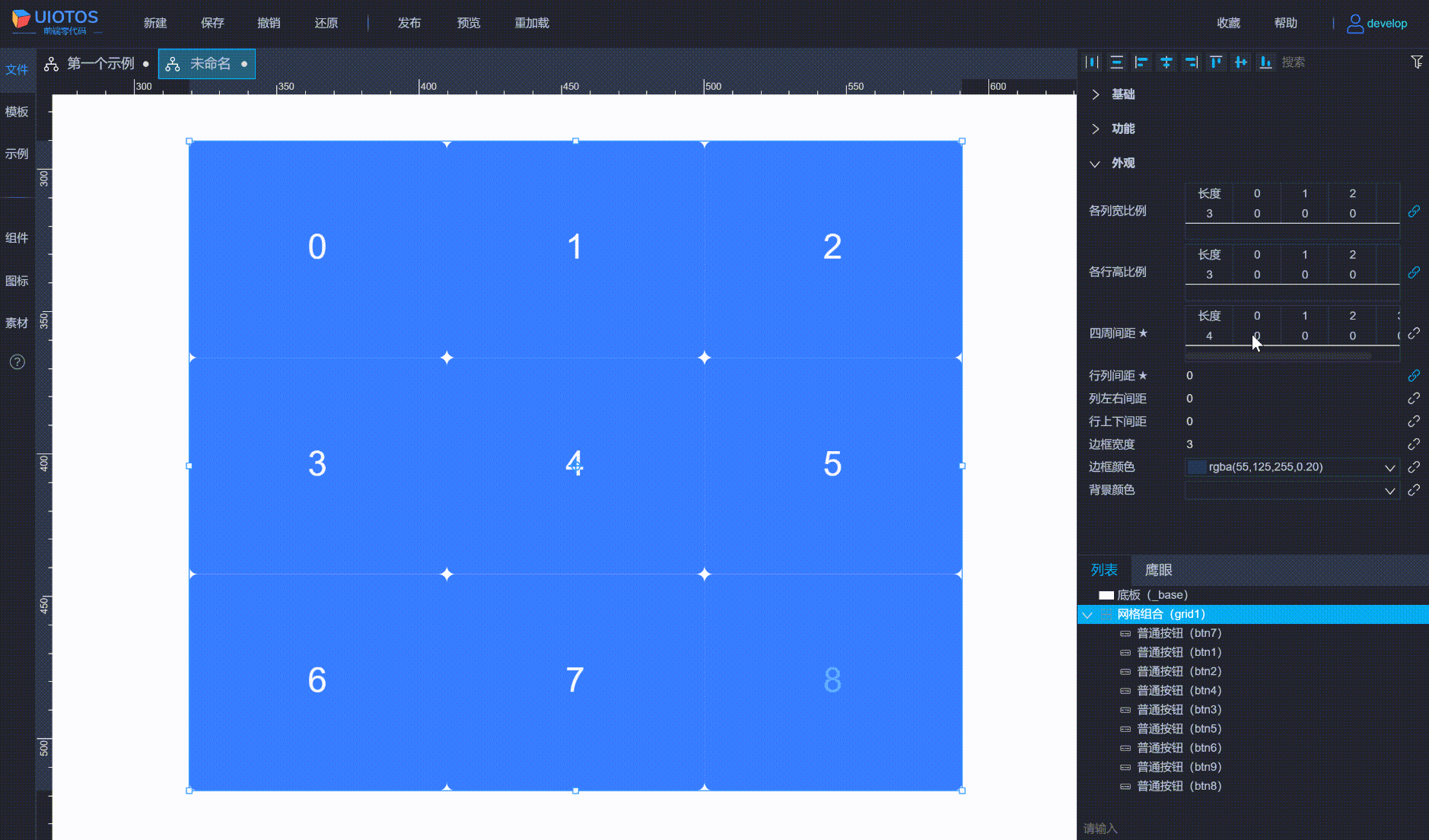Click the 发布 button
The height and width of the screenshot is (840, 1429).
[409, 24]
